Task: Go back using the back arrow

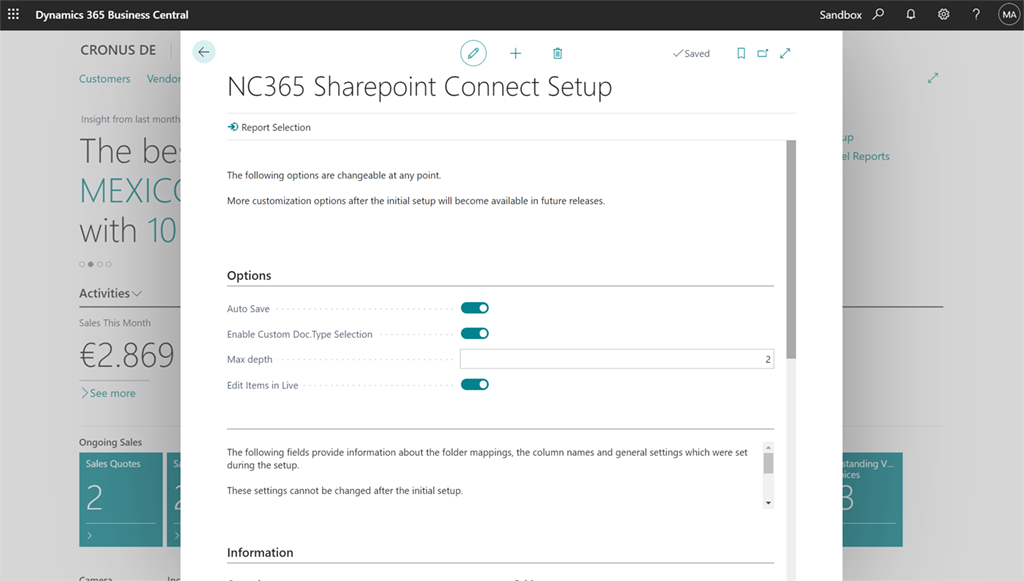Action: [x=204, y=52]
